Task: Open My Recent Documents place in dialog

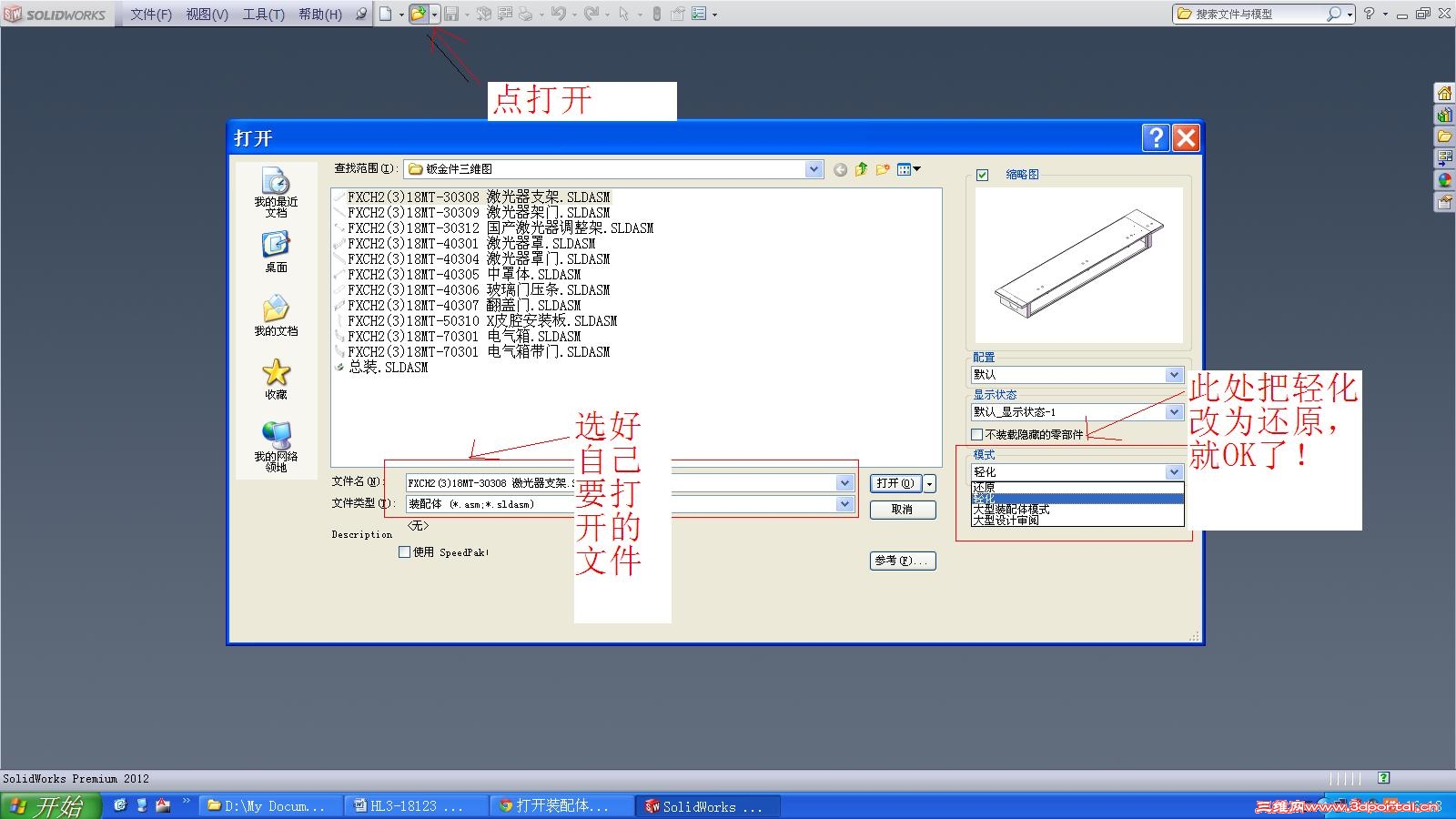Action: [276, 192]
